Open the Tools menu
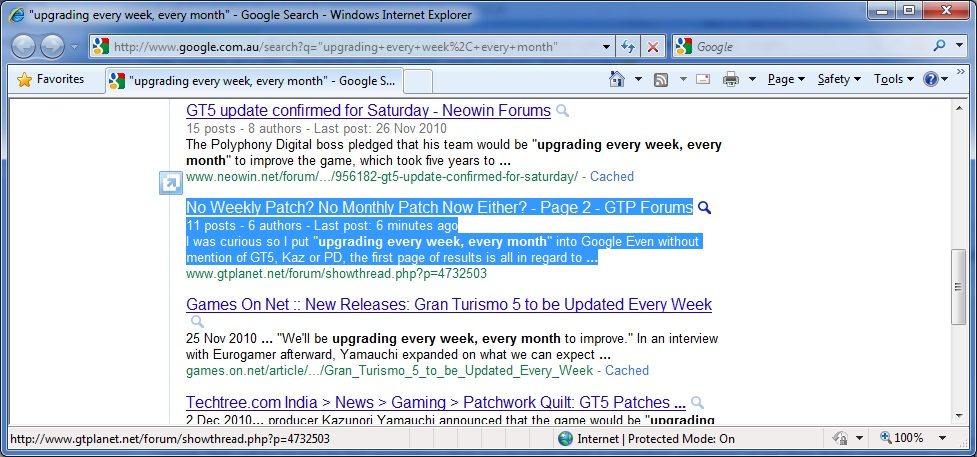977x457 pixels. [x=893, y=79]
